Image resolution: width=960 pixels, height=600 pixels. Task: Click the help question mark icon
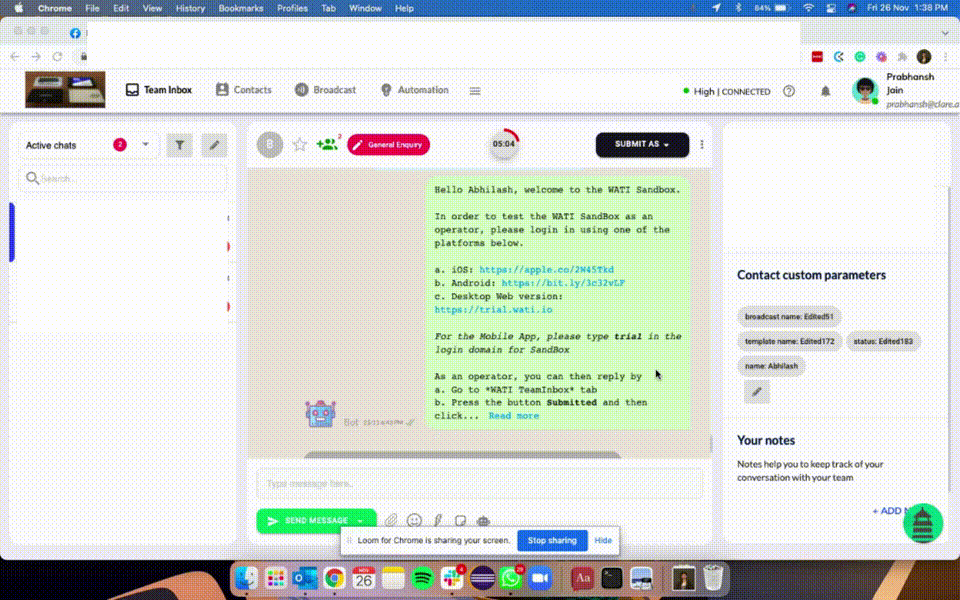pyautogui.click(x=789, y=91)
